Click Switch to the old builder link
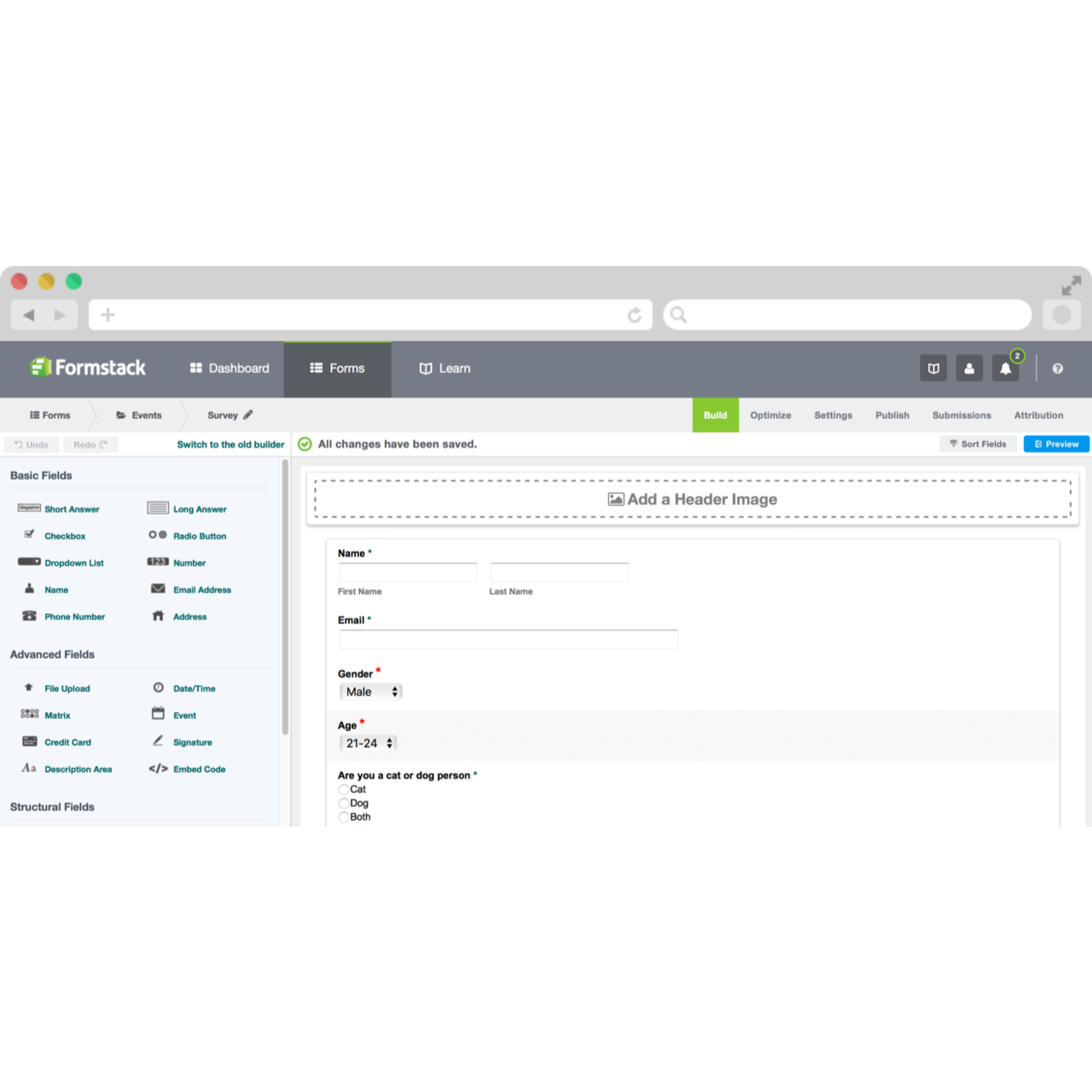 coord(230,444)
